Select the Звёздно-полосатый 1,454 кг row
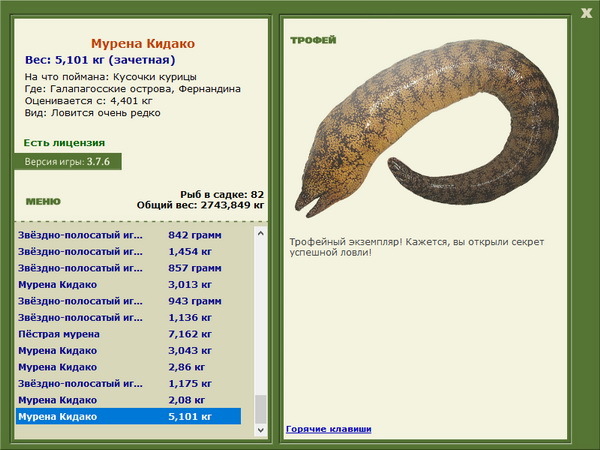Image resolution: width=600 pixels, height=450 pixels. [129, 251]
